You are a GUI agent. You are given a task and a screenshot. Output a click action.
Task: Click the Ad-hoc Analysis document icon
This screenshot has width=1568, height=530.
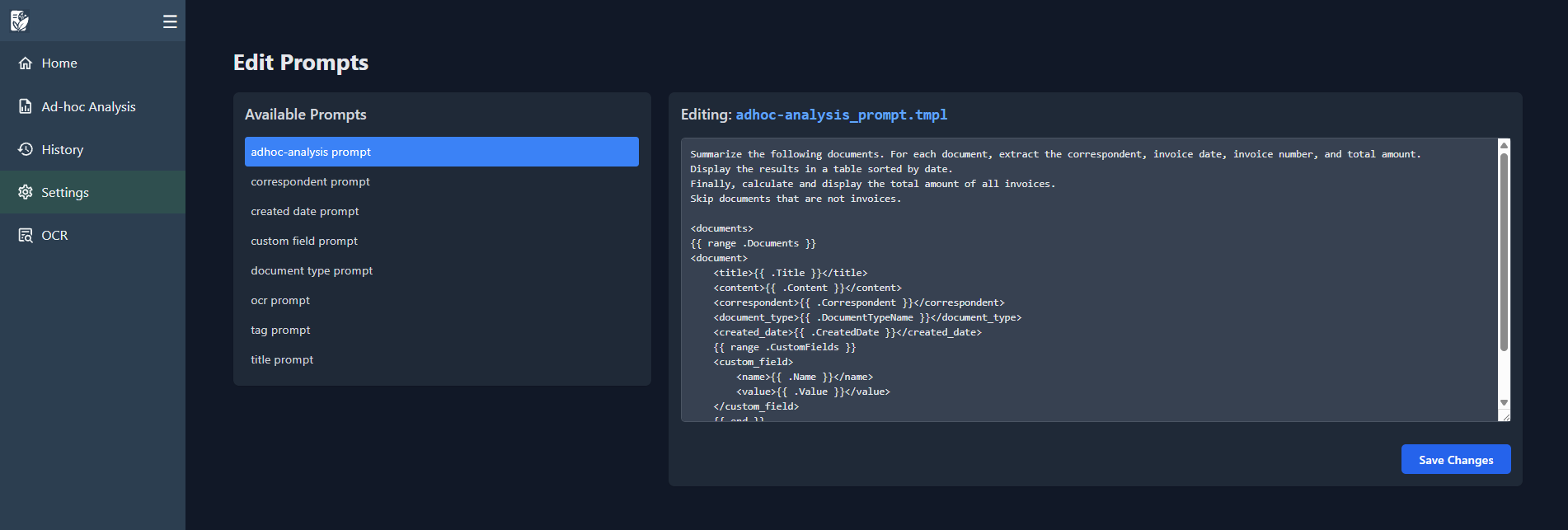tap(26, 106)
